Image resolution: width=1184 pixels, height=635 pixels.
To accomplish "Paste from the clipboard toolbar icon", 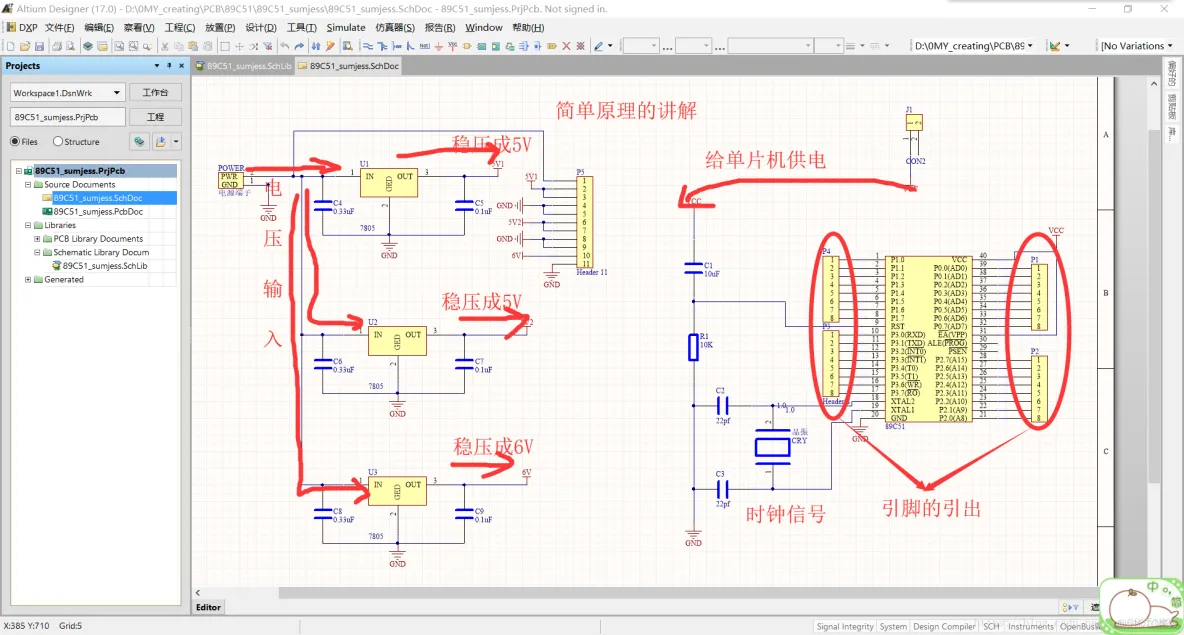I will tap(193, 46).
